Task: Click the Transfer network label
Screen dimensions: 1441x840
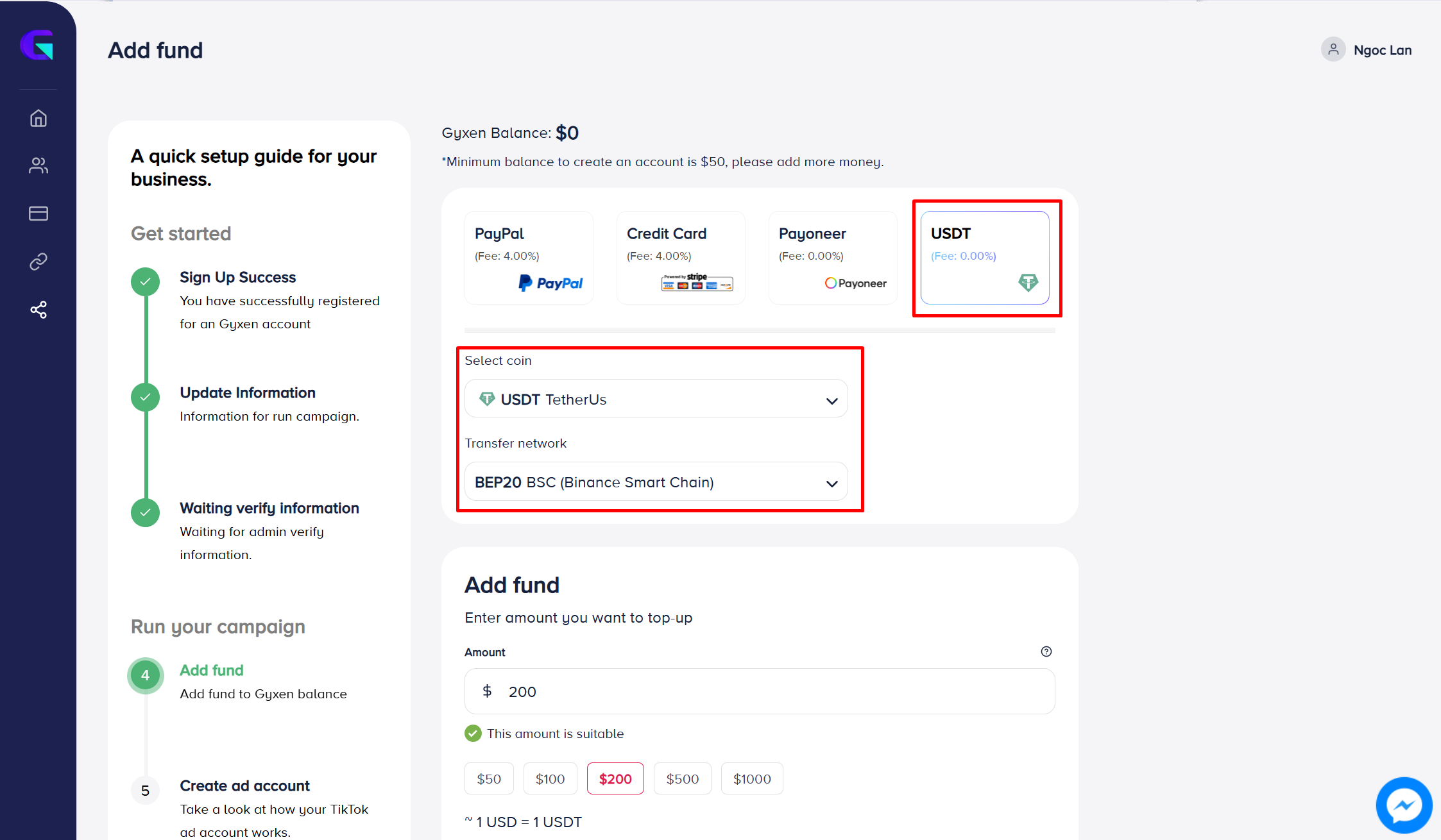Action: (x=516, y=443)
